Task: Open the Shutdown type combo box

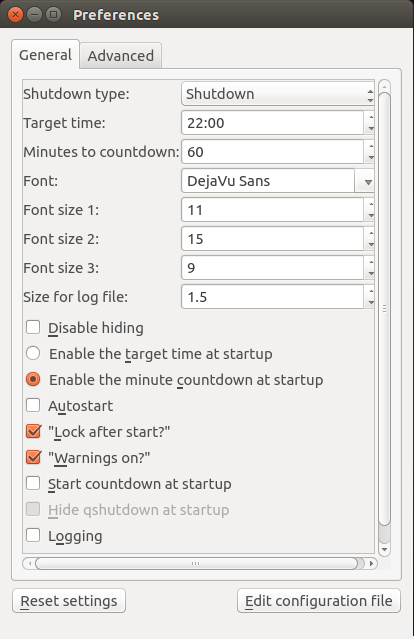Action: point(277,94)
